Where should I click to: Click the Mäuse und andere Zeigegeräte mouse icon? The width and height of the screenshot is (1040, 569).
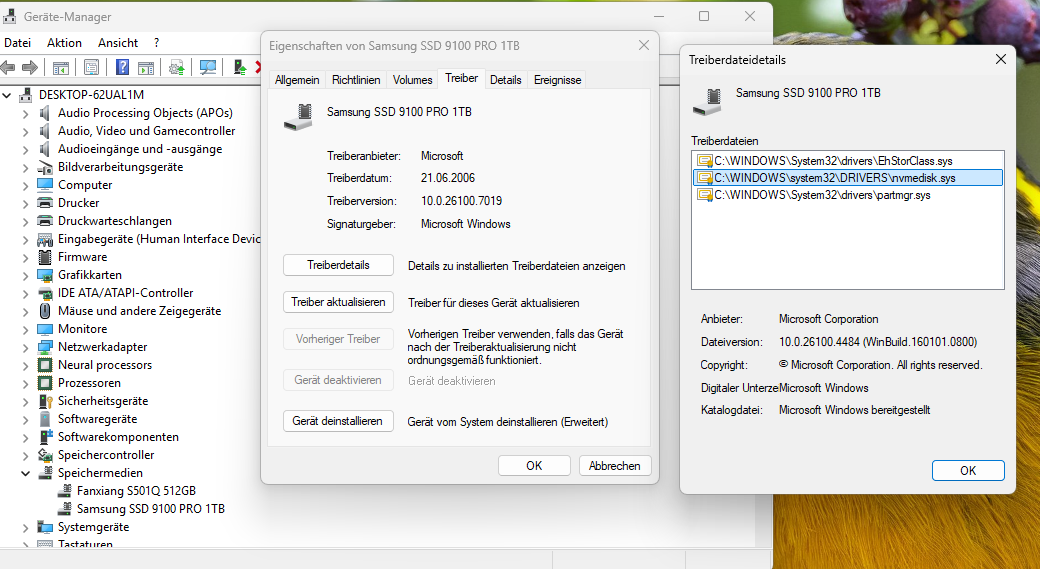tap(44, 310)
